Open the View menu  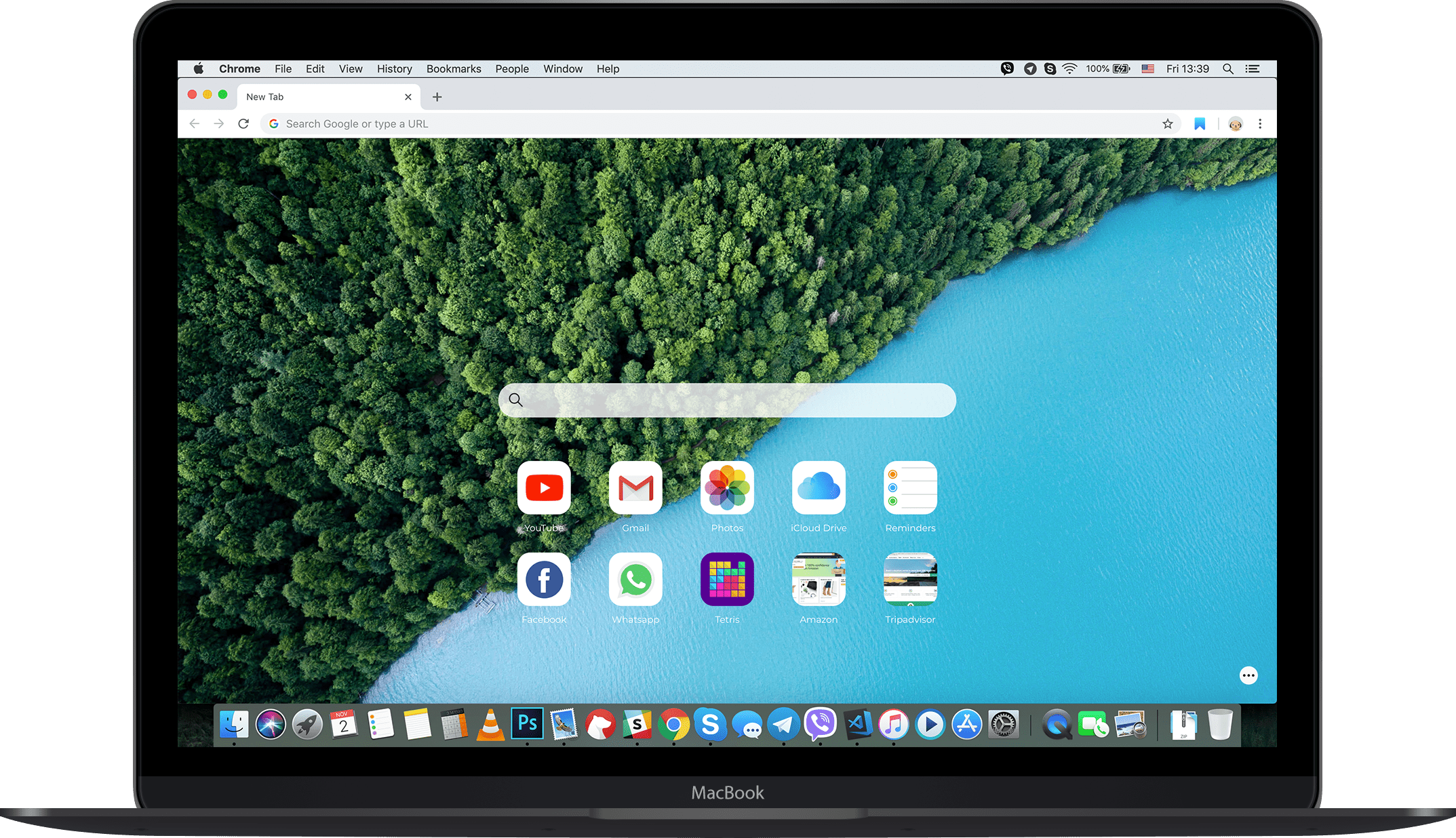[351, 68]
